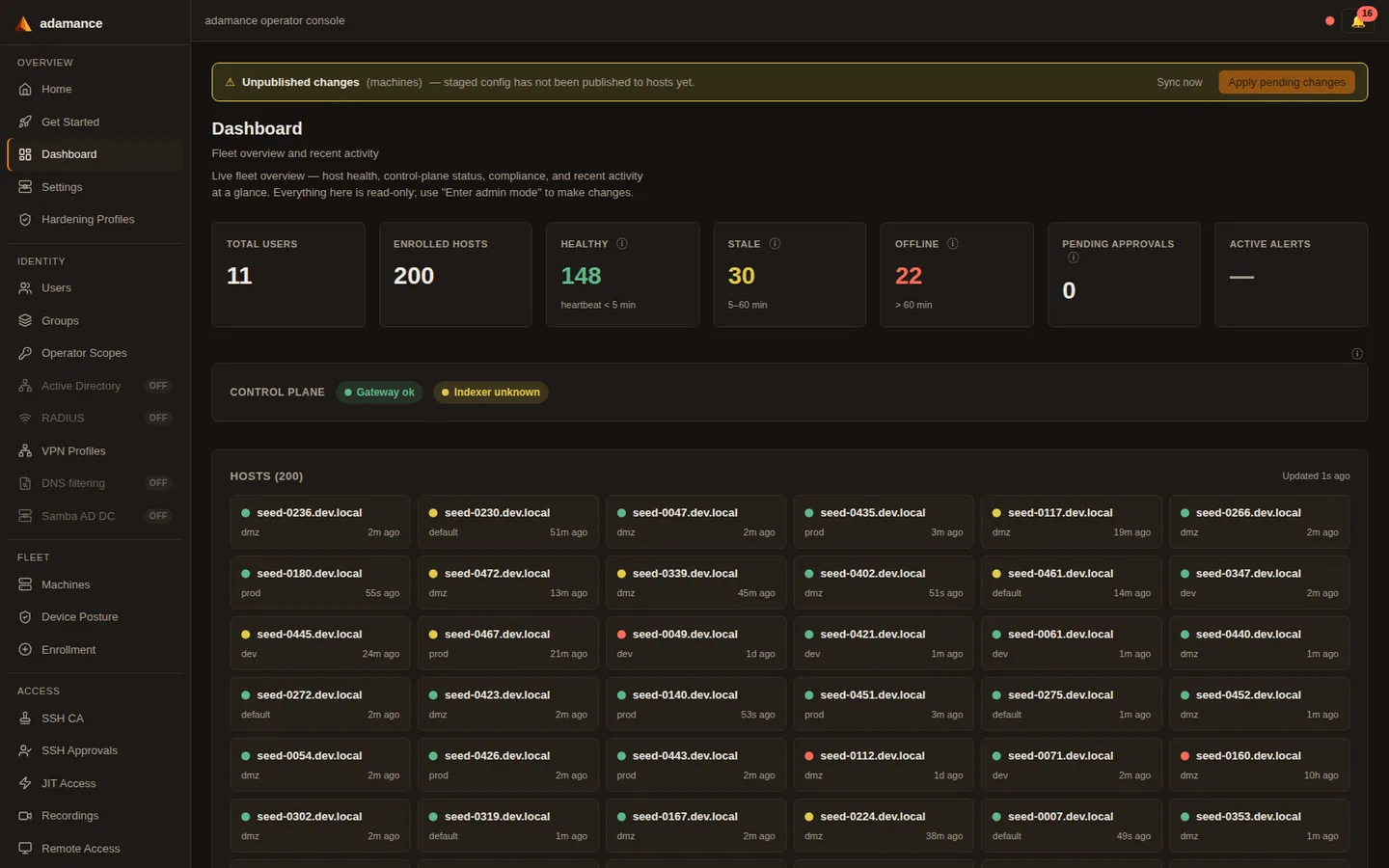Image resolution: width=1389 pixels, height=868 pixels.
Task: Click the Dashboard grid icon
Action: (x=25, y=154)
